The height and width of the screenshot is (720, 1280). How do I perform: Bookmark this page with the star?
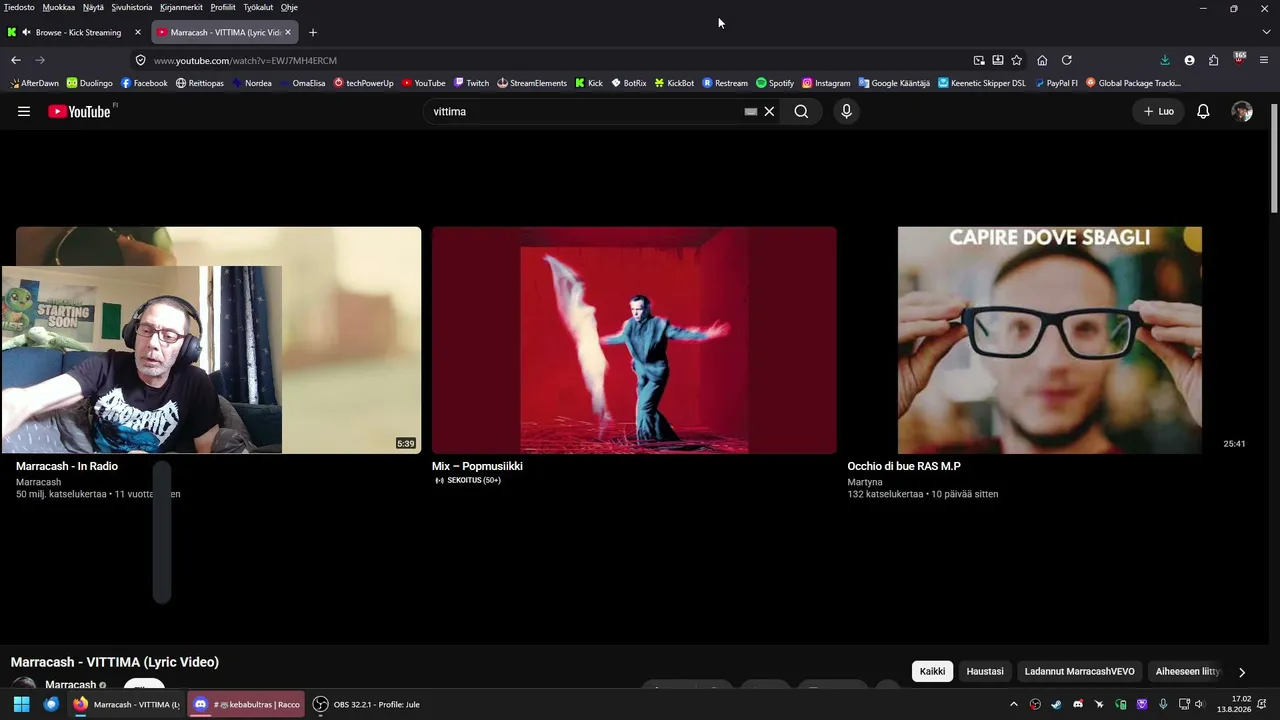pos(1017,60)
